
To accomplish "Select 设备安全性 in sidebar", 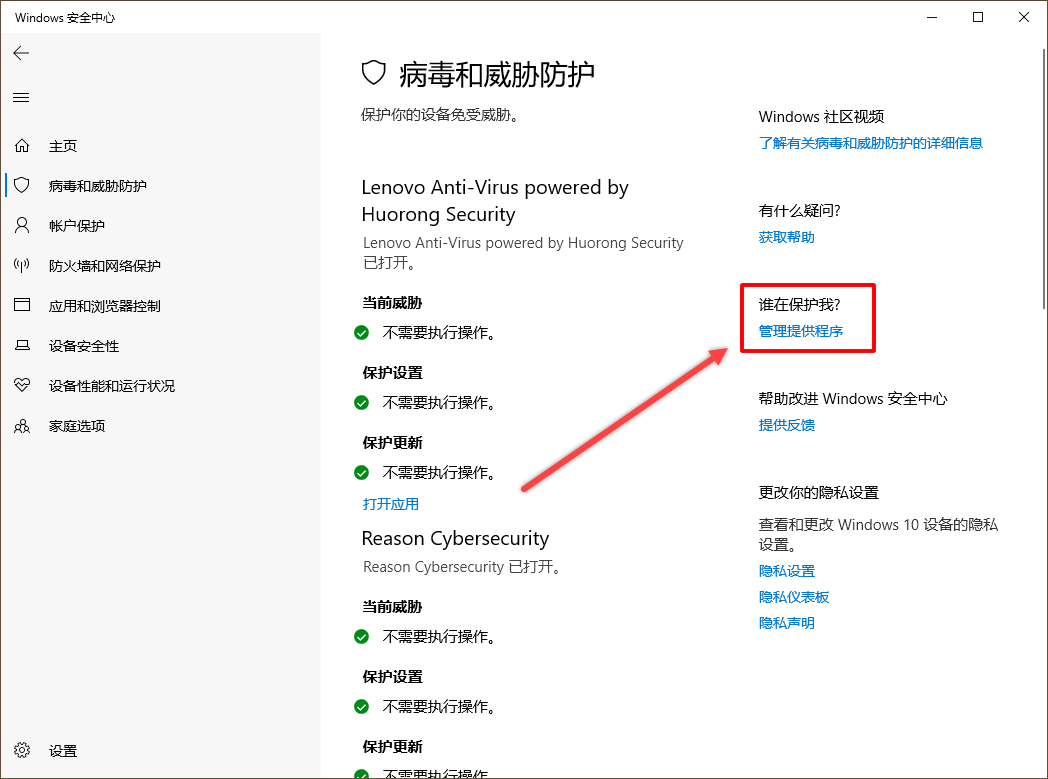I will (84, 346).
